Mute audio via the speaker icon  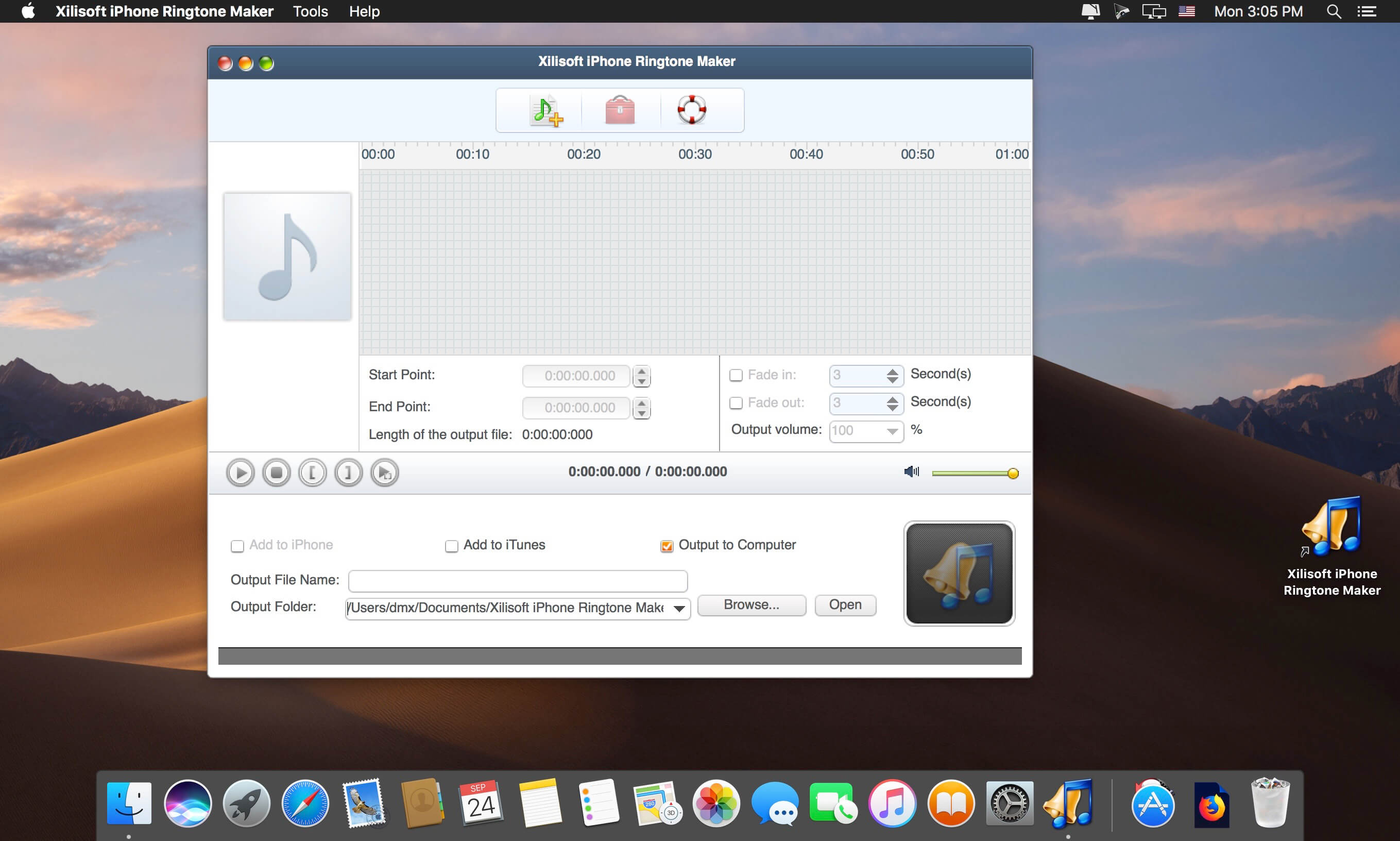911,472
